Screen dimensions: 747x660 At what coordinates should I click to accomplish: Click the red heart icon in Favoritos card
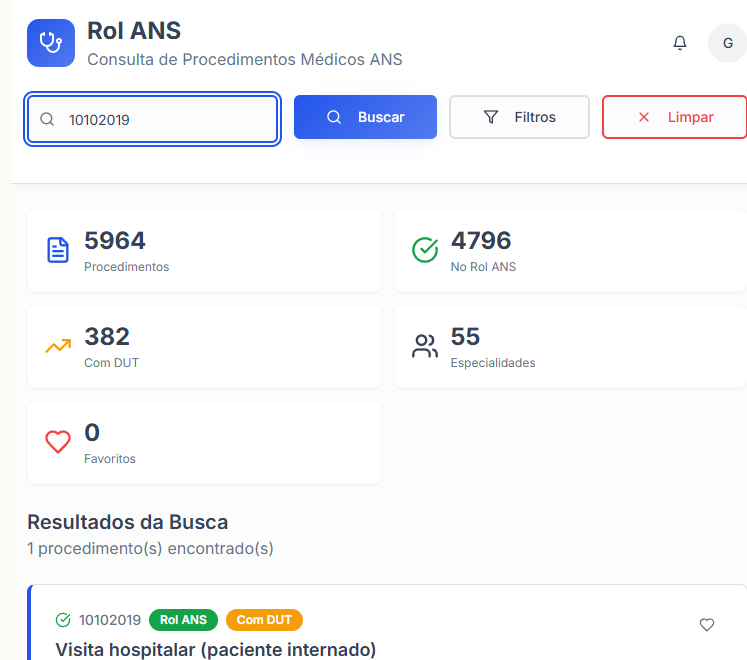59,442
